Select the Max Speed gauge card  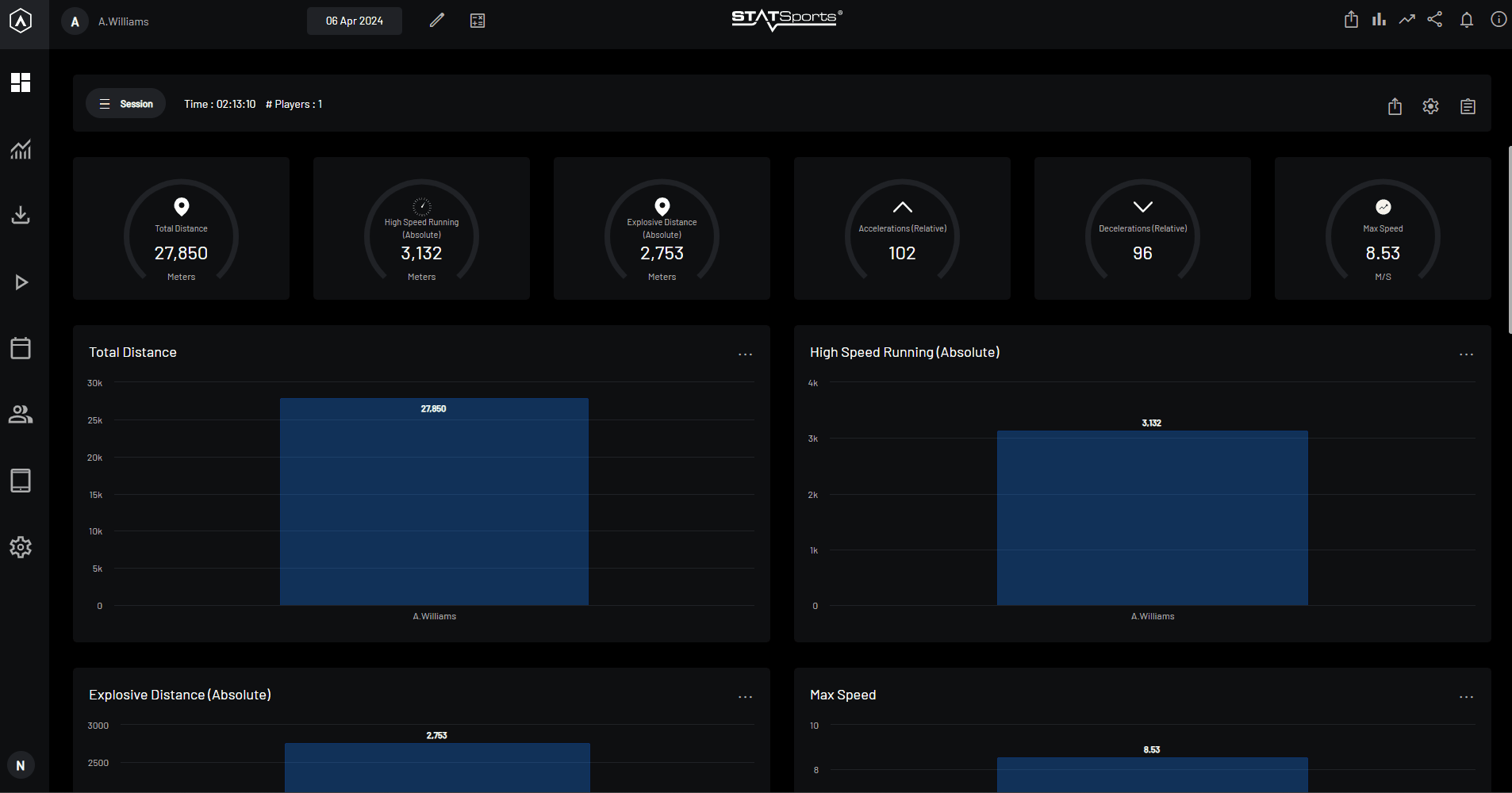click(x=1382, y=228)
